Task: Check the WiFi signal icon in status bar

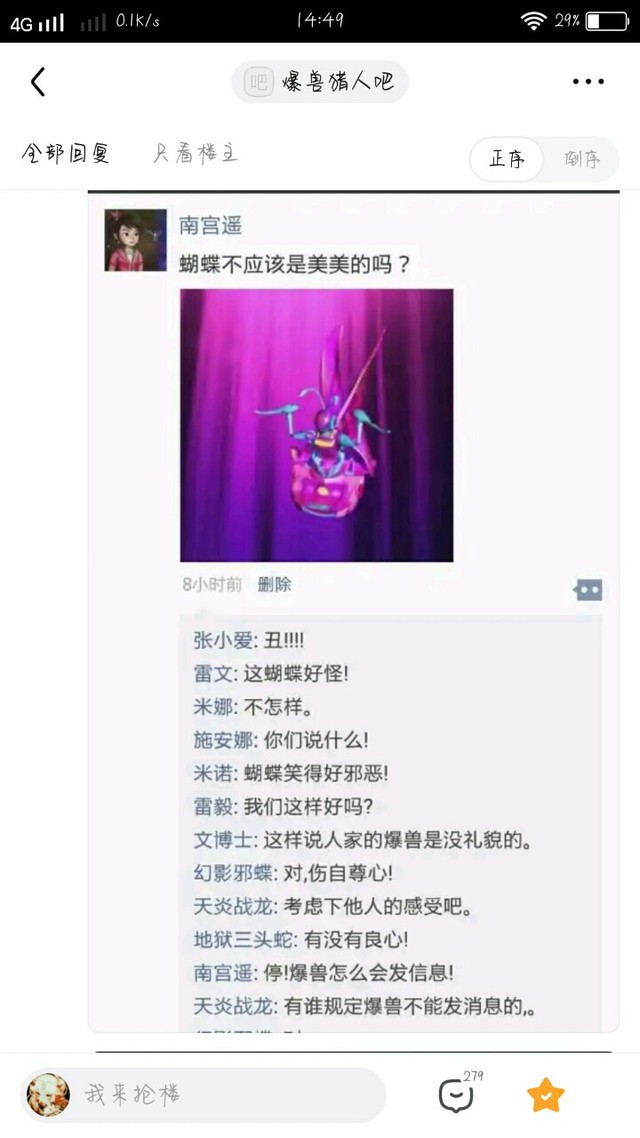Action: click(x=533, y=21)
